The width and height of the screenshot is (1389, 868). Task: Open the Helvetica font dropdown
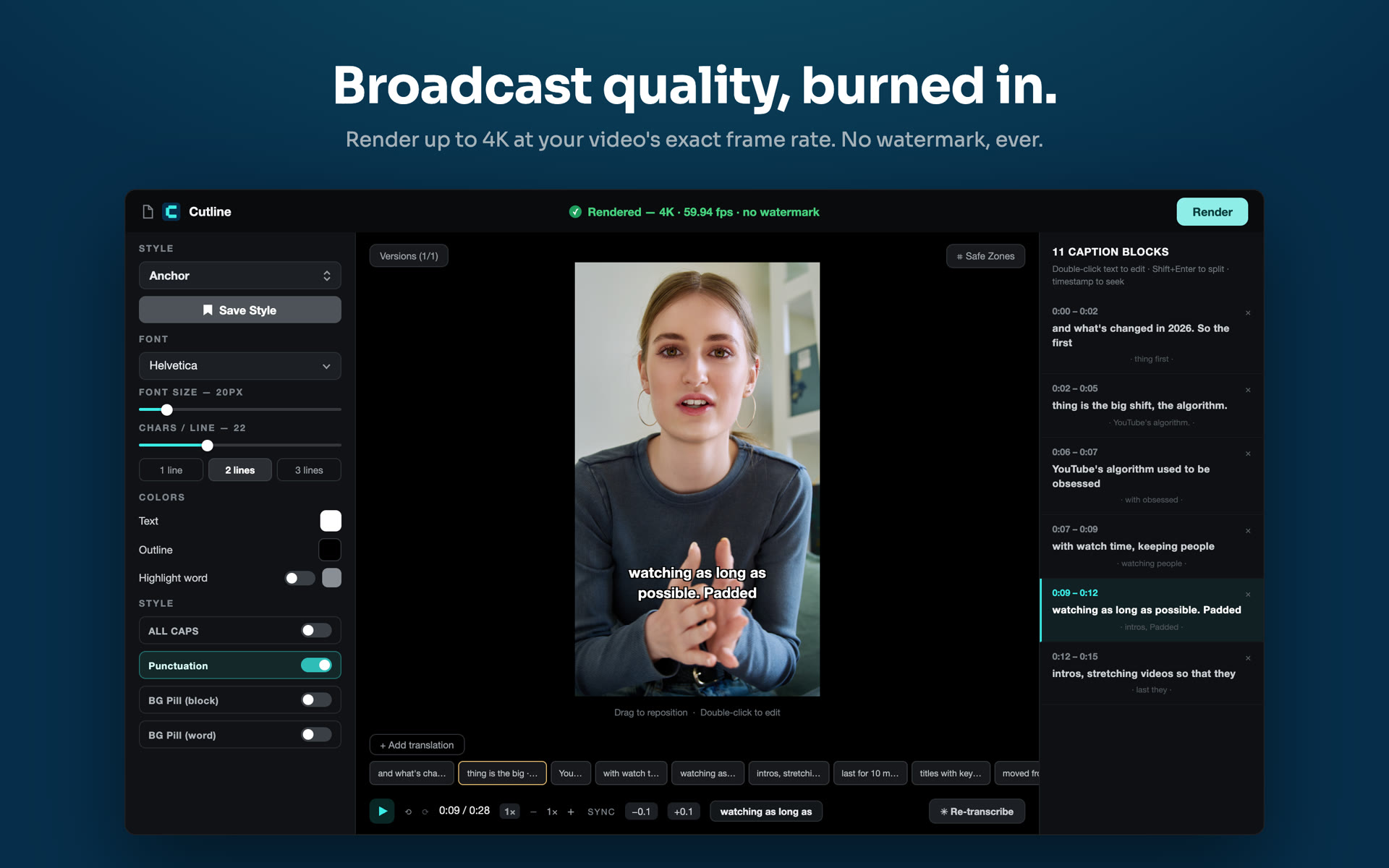coord(239,366)
